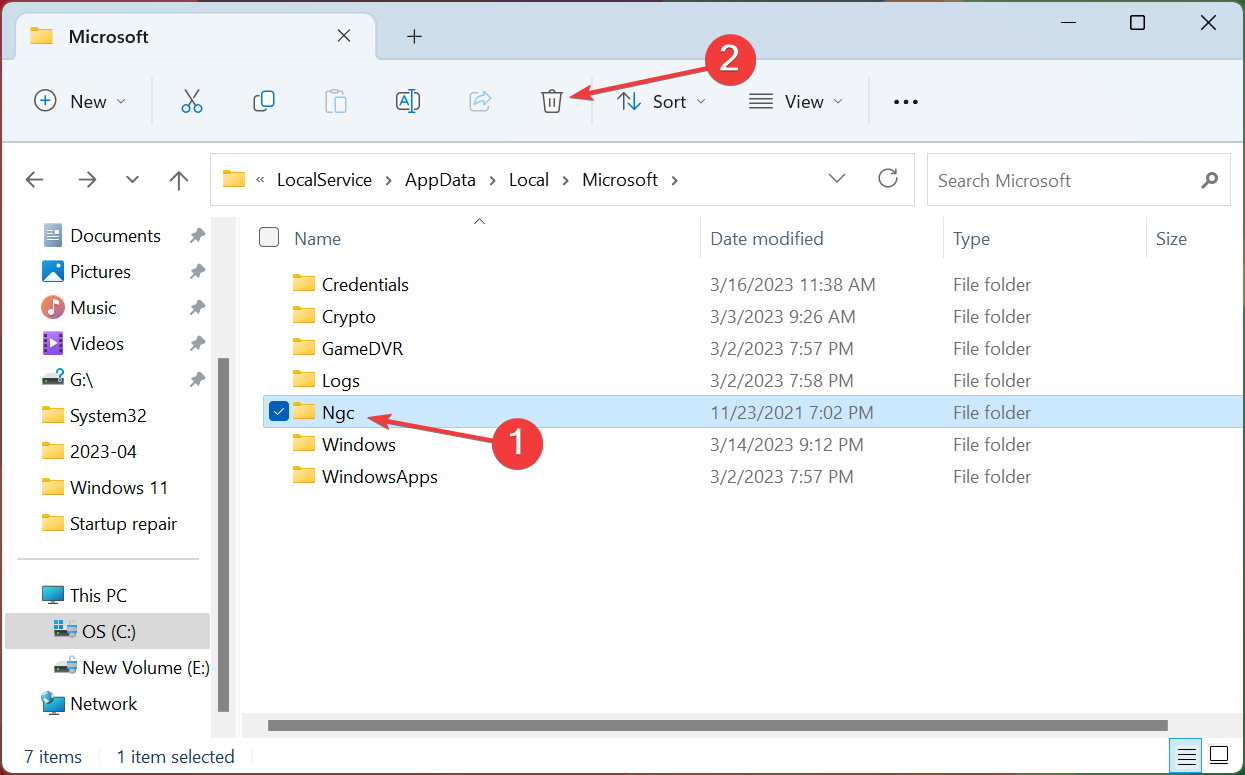Refresh the current folder view
This screenshot has height=775, width=1245.
click(888, 179)
